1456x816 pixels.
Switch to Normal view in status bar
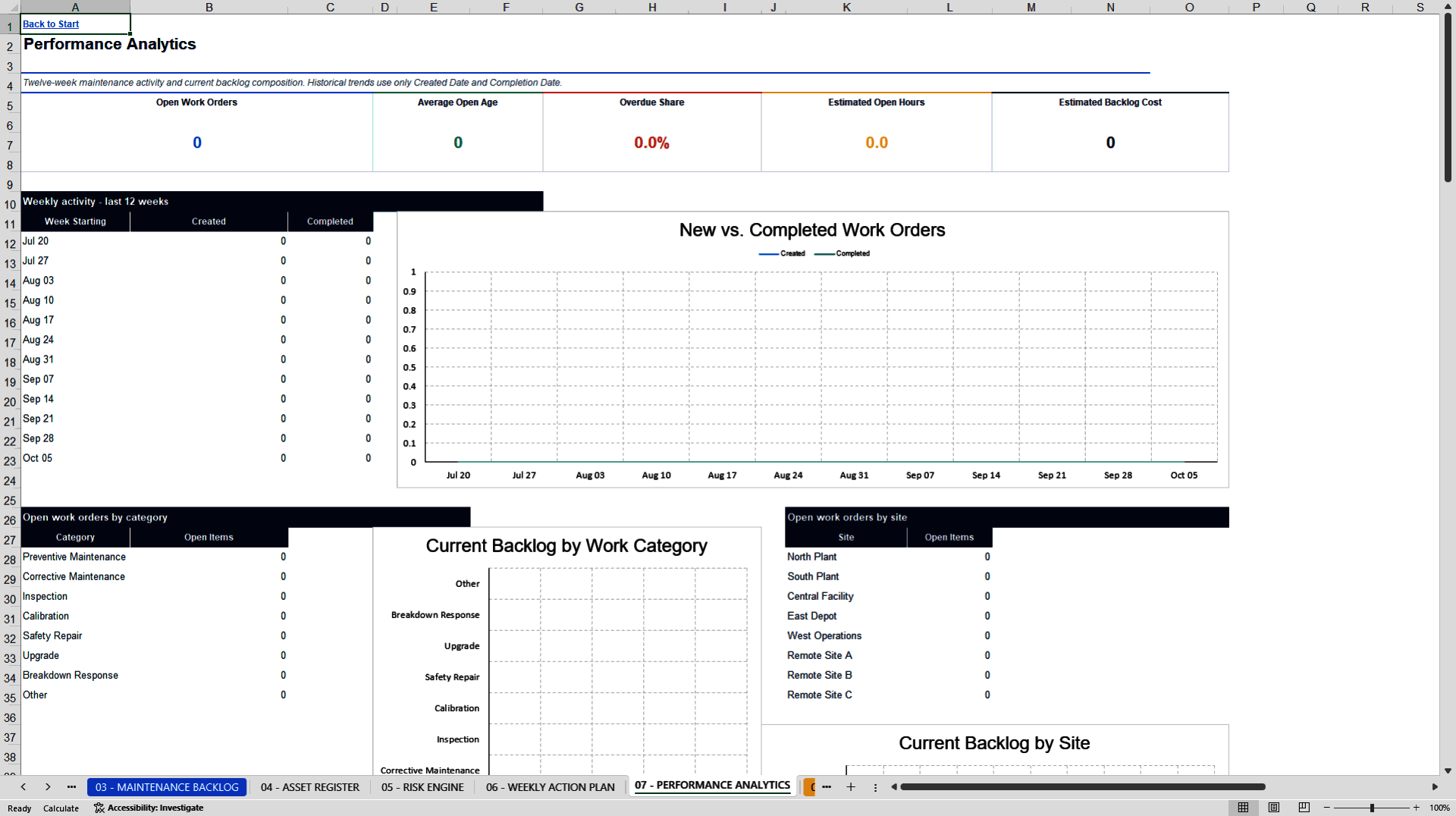(1243, 808)
